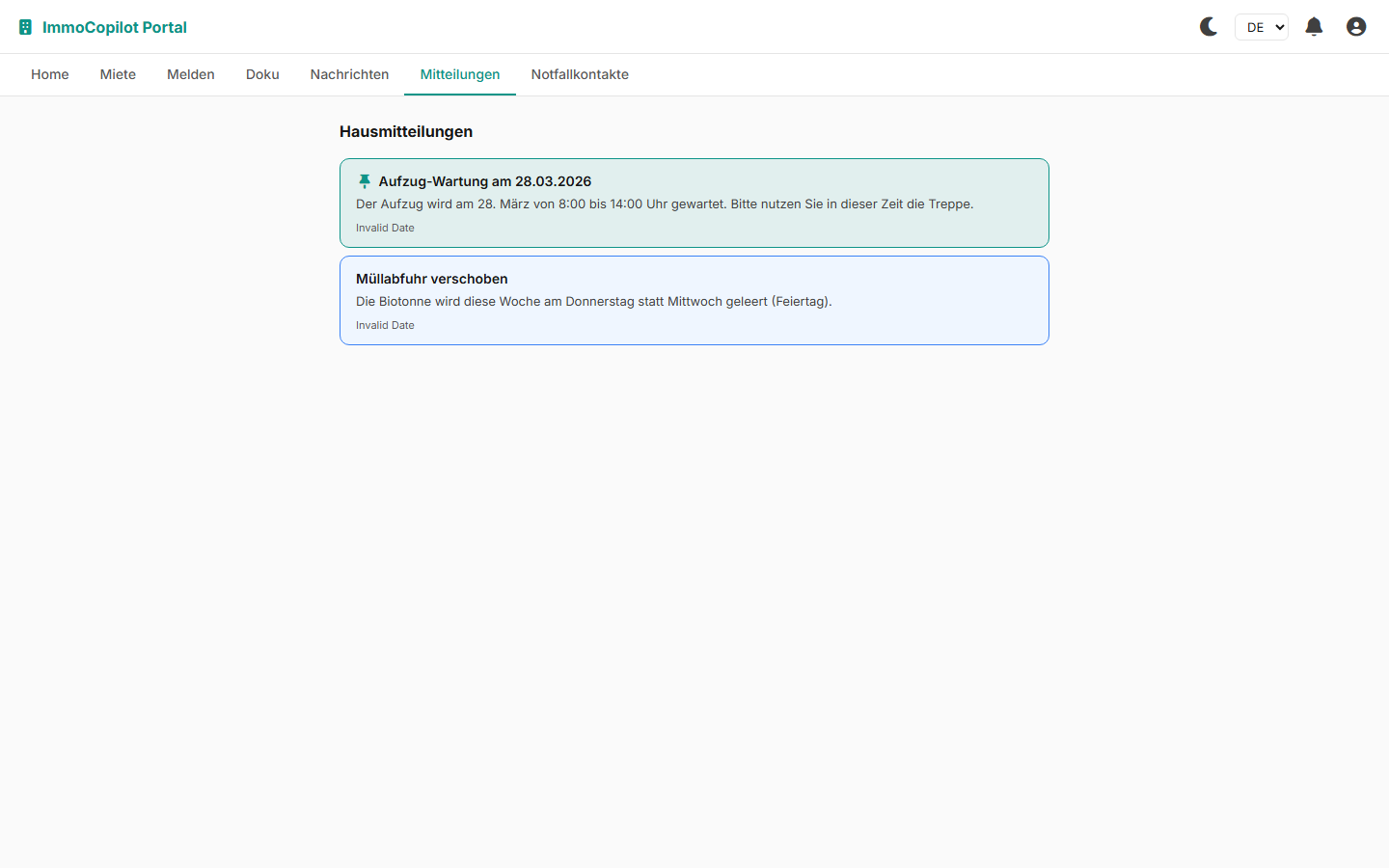Open the user account profile icon
The image size is (1389, 868).
[1356, 27]
